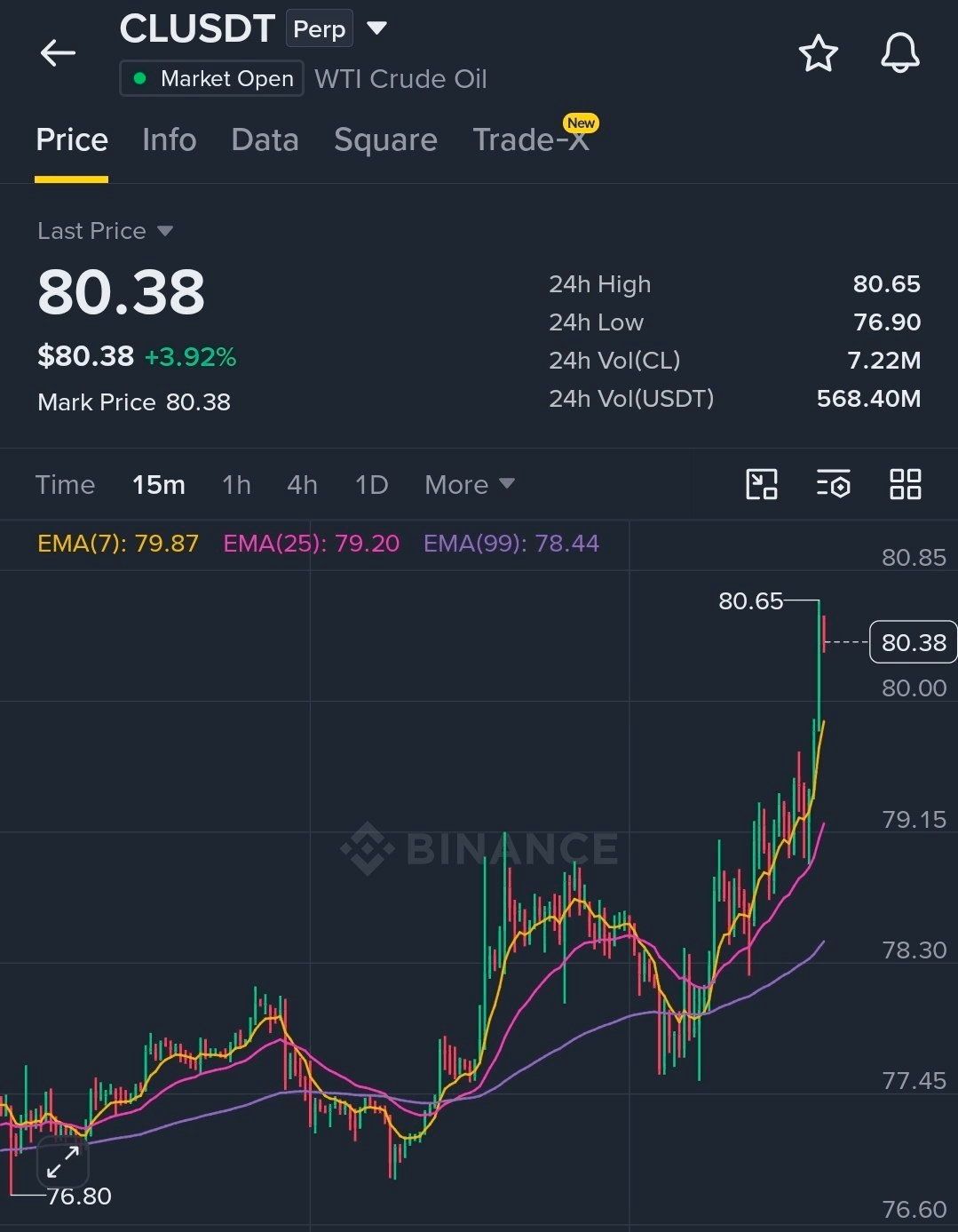The width and height of the screenshot is (958, 1232).
Task: Tap the current price tag 80.38 on axis
Action: [913, 642]
